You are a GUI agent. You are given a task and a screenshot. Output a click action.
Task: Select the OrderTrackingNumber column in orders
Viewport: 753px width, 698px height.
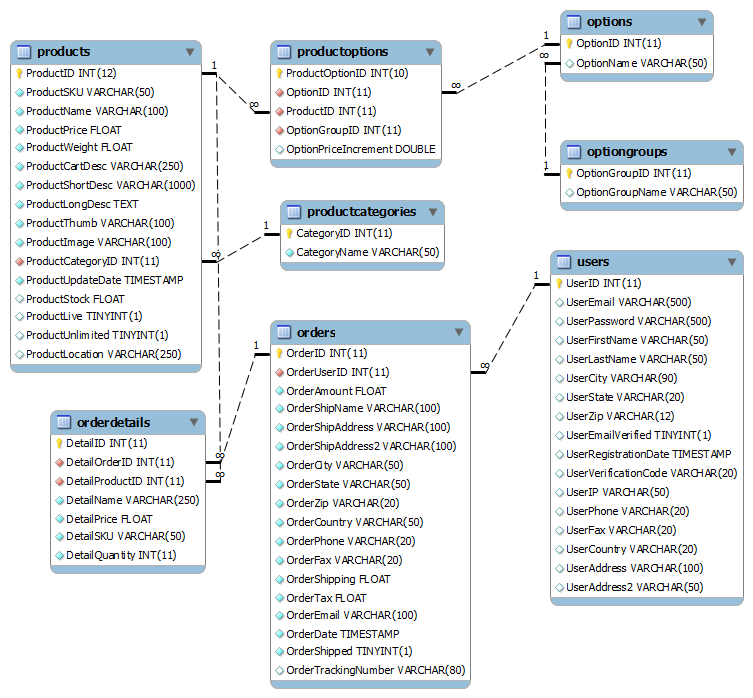[x=376, y=670]
